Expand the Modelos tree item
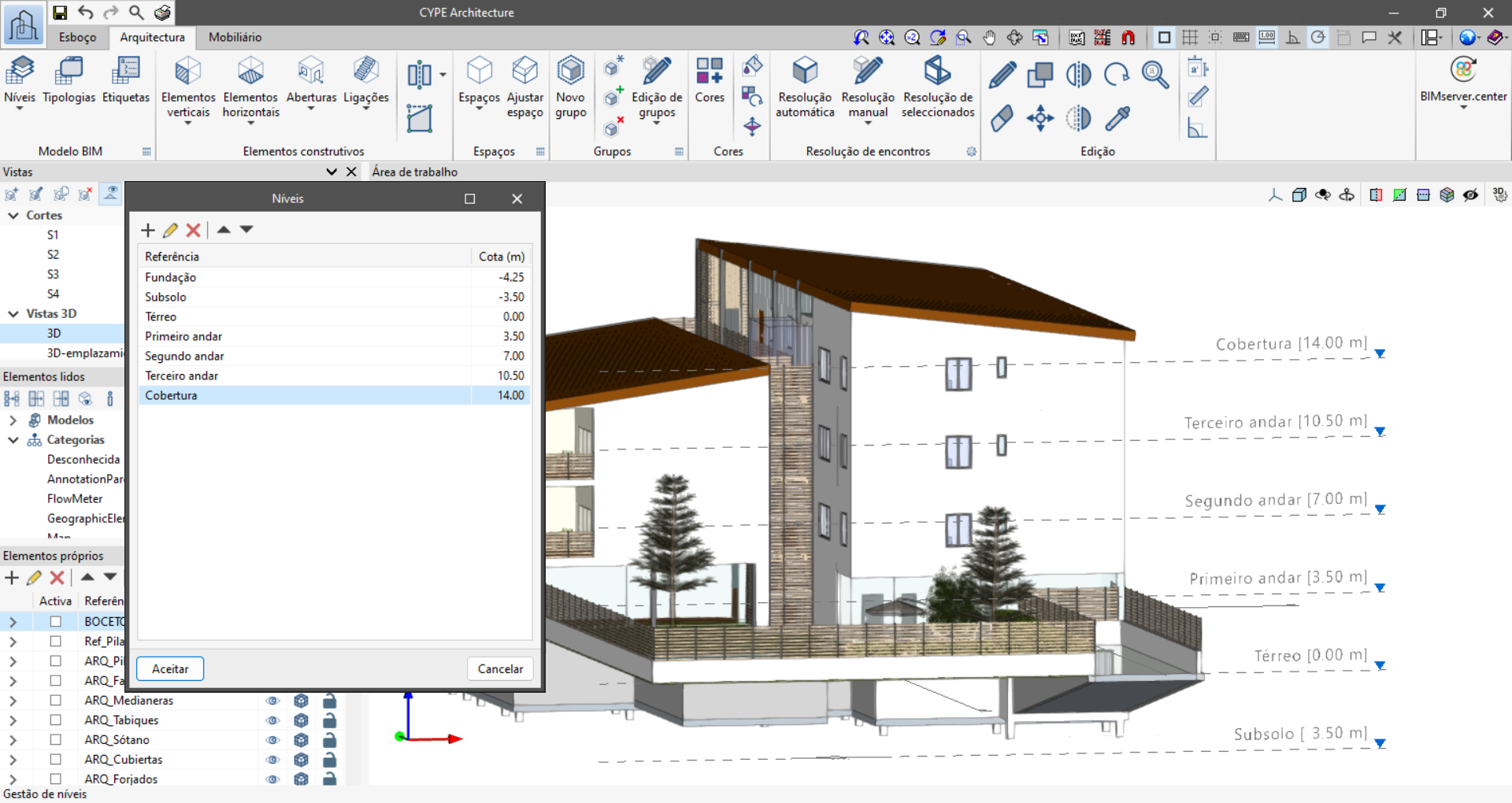1512x803 pixels. click(x=13, y=420)
